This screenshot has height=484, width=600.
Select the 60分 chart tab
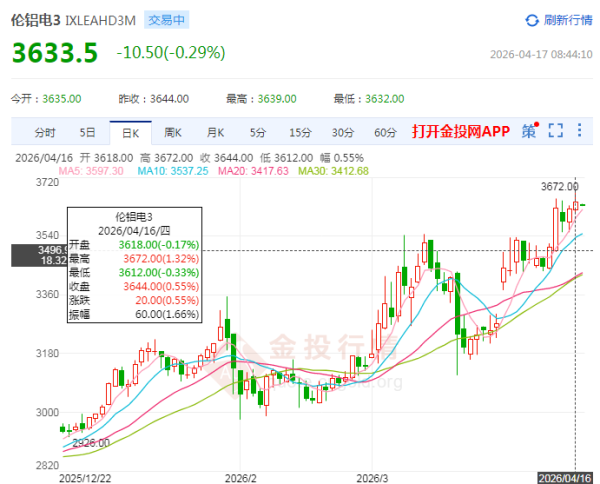(x=385, y=133)
